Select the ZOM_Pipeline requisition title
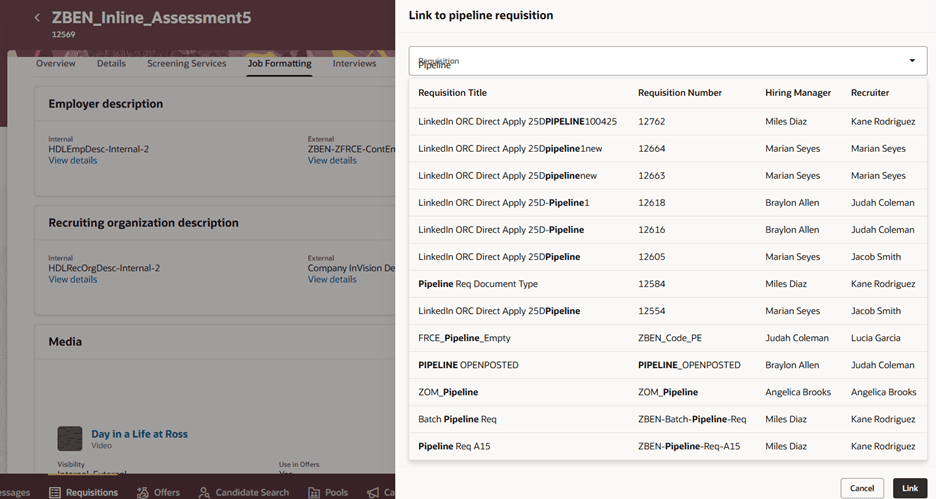 [448, 392]
